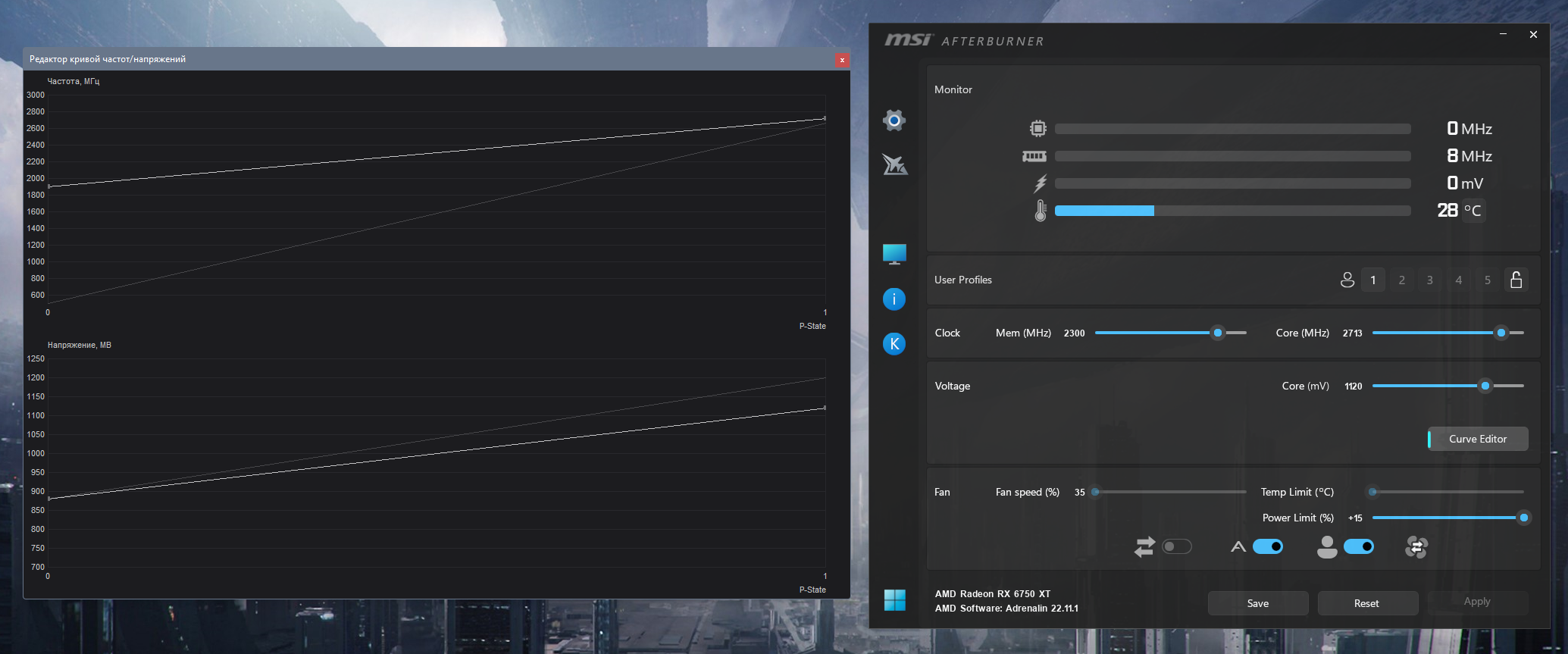Click the 'A' auto fan icon
This screenshot has width=1568, height=654.
tap(1238, 546)
